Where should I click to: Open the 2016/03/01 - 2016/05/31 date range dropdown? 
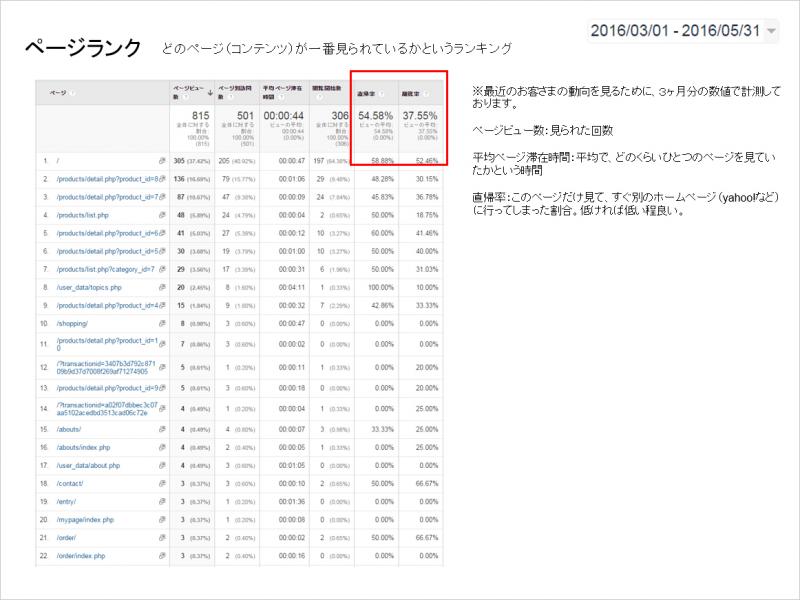click(683, 31)
